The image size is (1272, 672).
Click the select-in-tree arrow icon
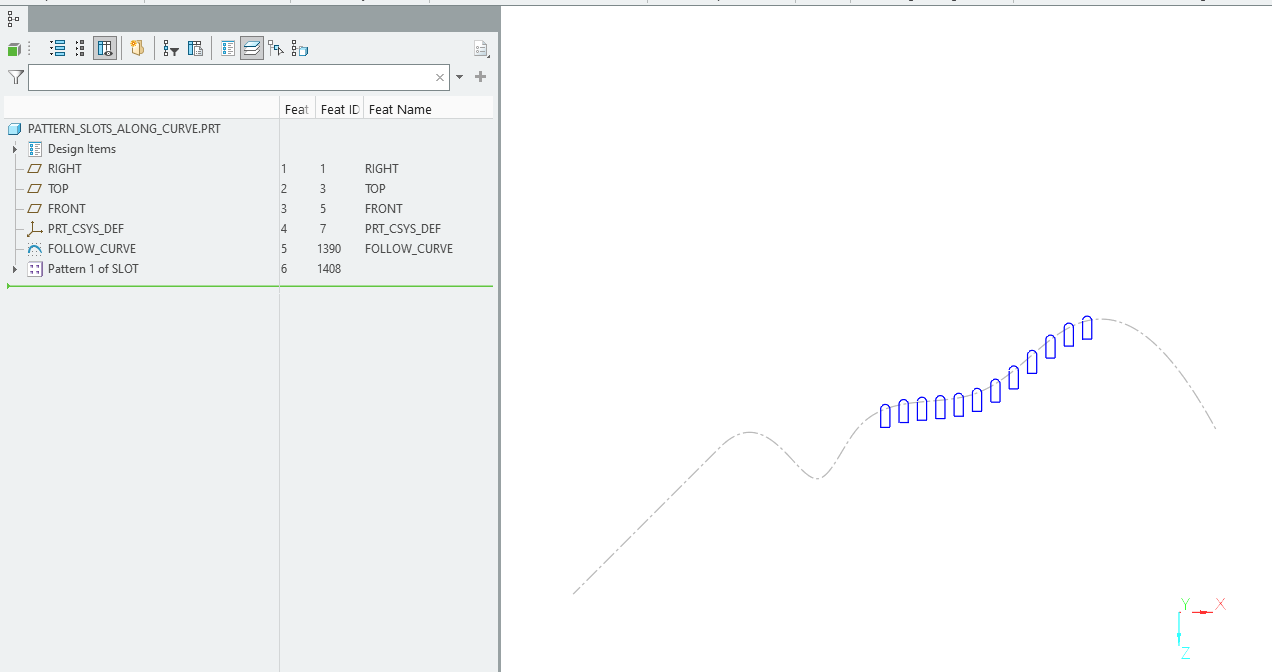276,48
